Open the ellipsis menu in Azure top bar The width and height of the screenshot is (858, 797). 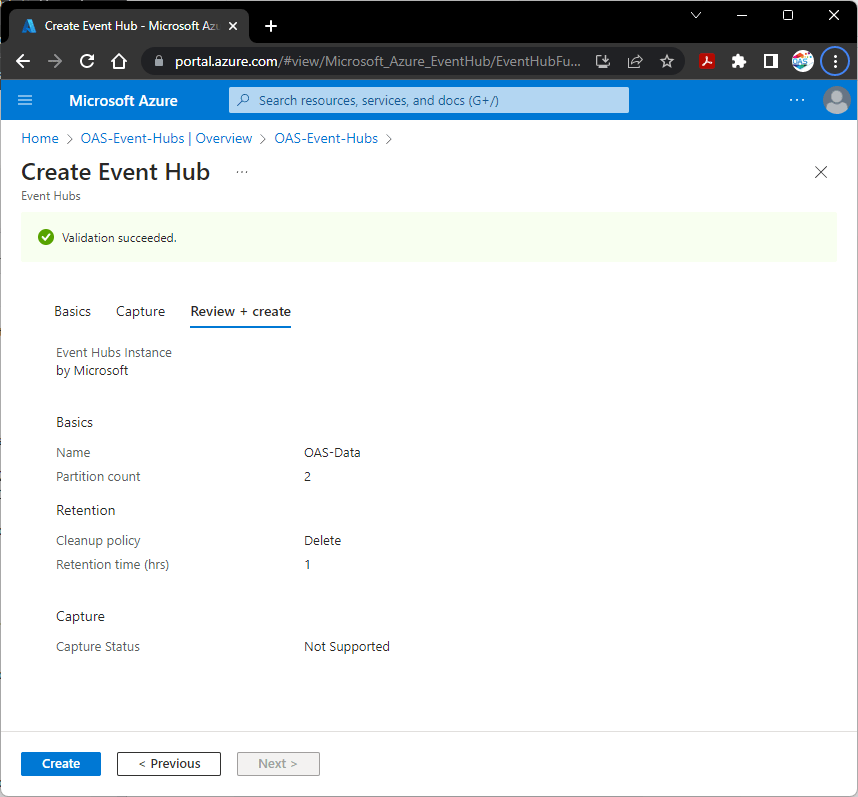[x=797, y=100]
